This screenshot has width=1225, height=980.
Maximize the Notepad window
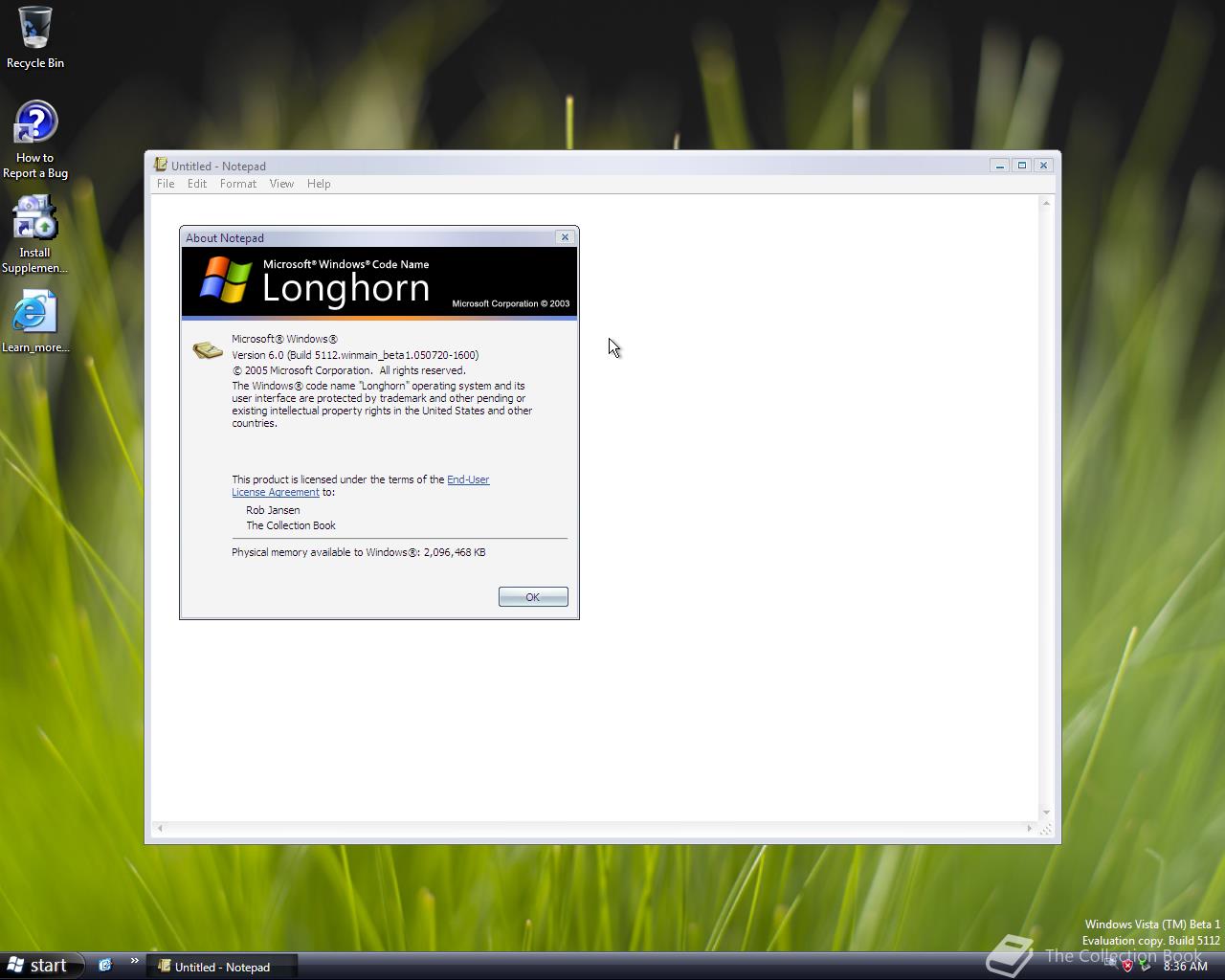[x=1021, y=166]
